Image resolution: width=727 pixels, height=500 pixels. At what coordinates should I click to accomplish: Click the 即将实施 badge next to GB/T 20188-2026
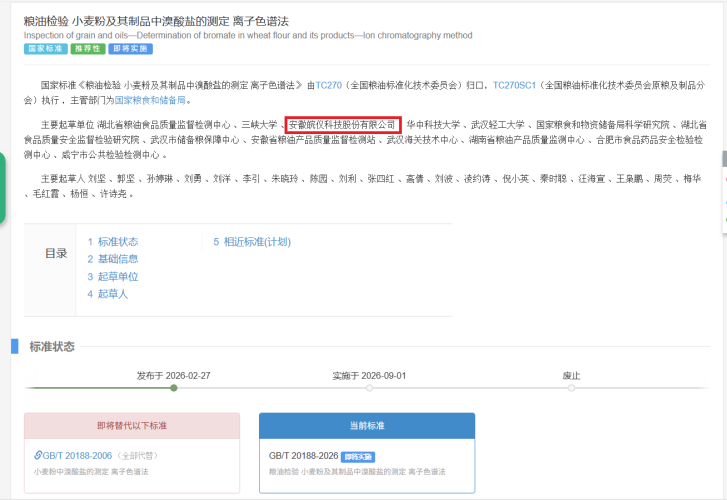click(358, 457)
